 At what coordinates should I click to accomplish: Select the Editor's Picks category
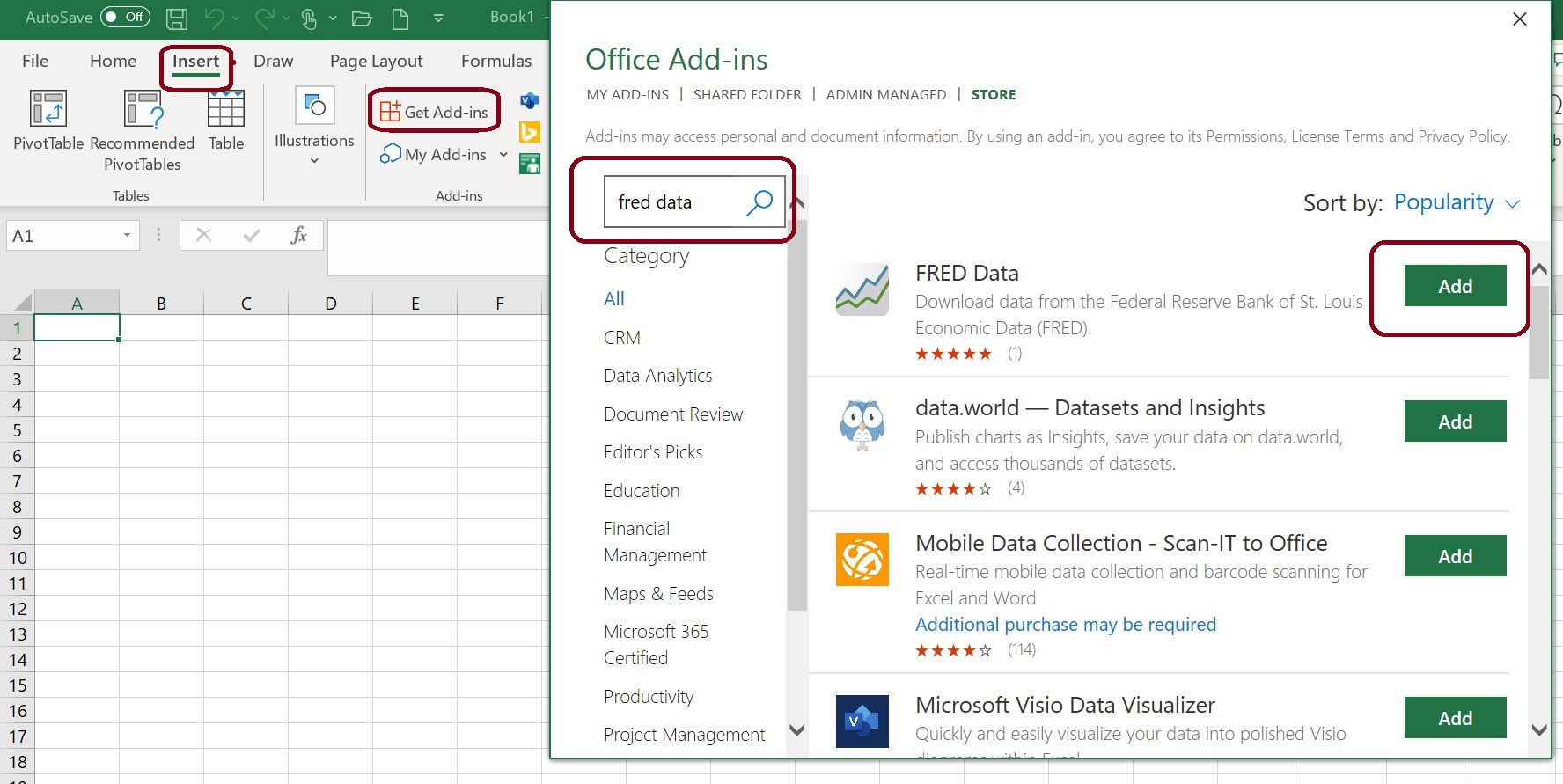(653, 452)
